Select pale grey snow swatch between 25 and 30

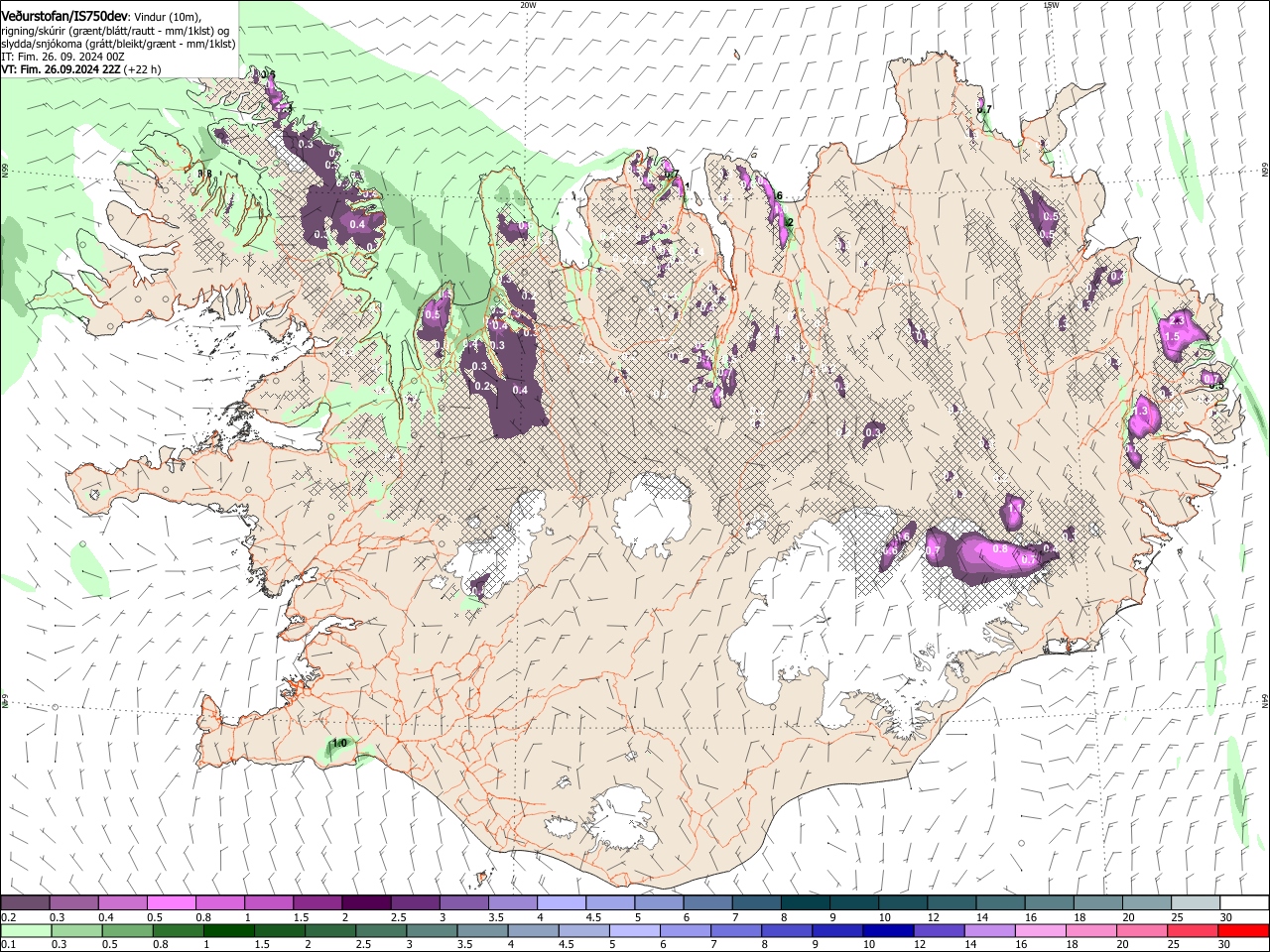[x=1197, y=902]
